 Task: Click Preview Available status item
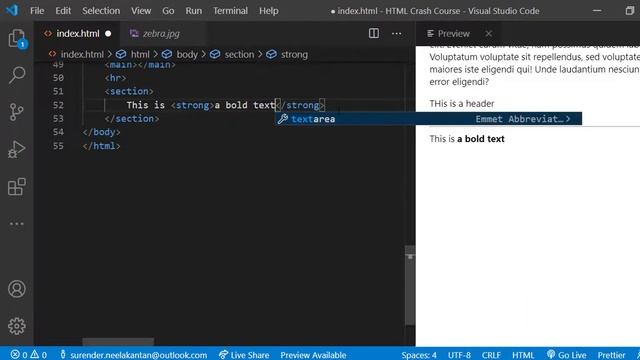click(313, 355)
